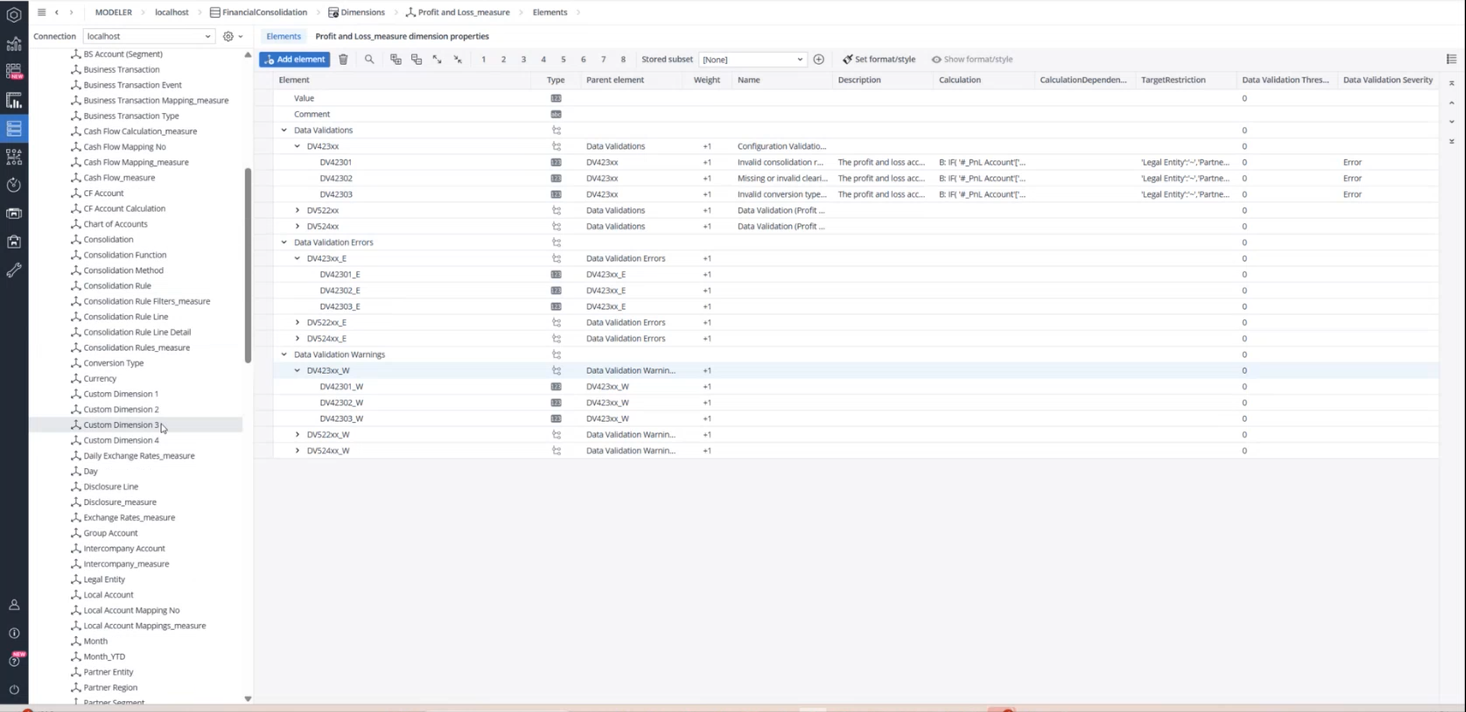Click the expand-all arrows icon in the toolbar
This screenshot has height=712, width=1466.
pos(437,60)
